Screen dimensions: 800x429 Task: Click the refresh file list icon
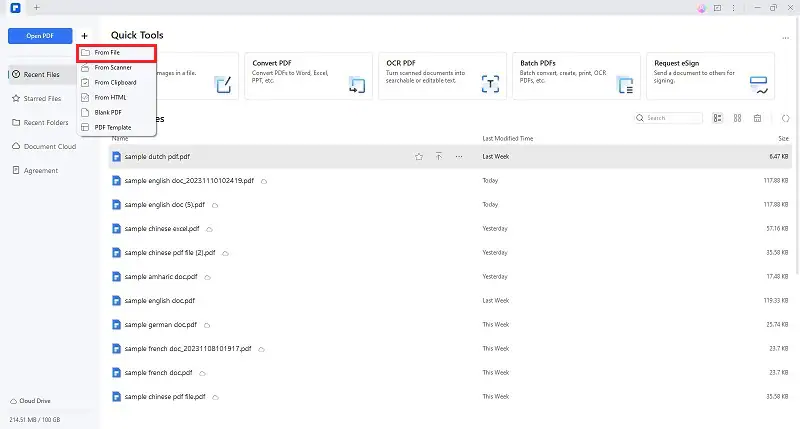(786, 118)
